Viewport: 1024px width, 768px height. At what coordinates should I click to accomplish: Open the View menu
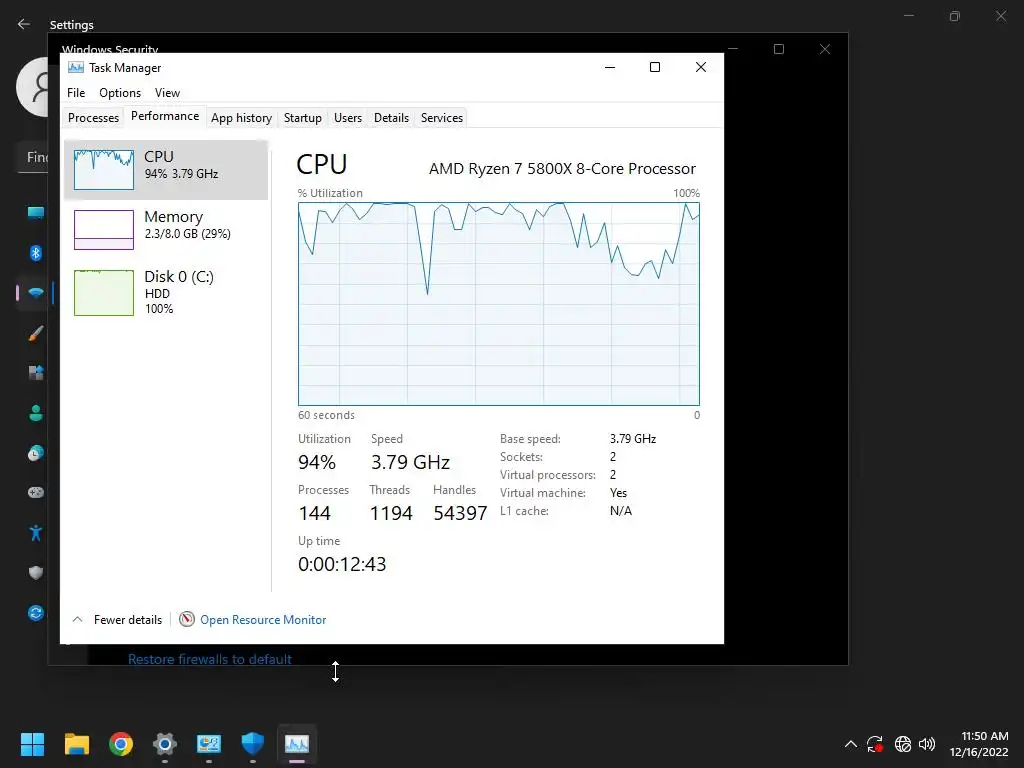point(167,93)
